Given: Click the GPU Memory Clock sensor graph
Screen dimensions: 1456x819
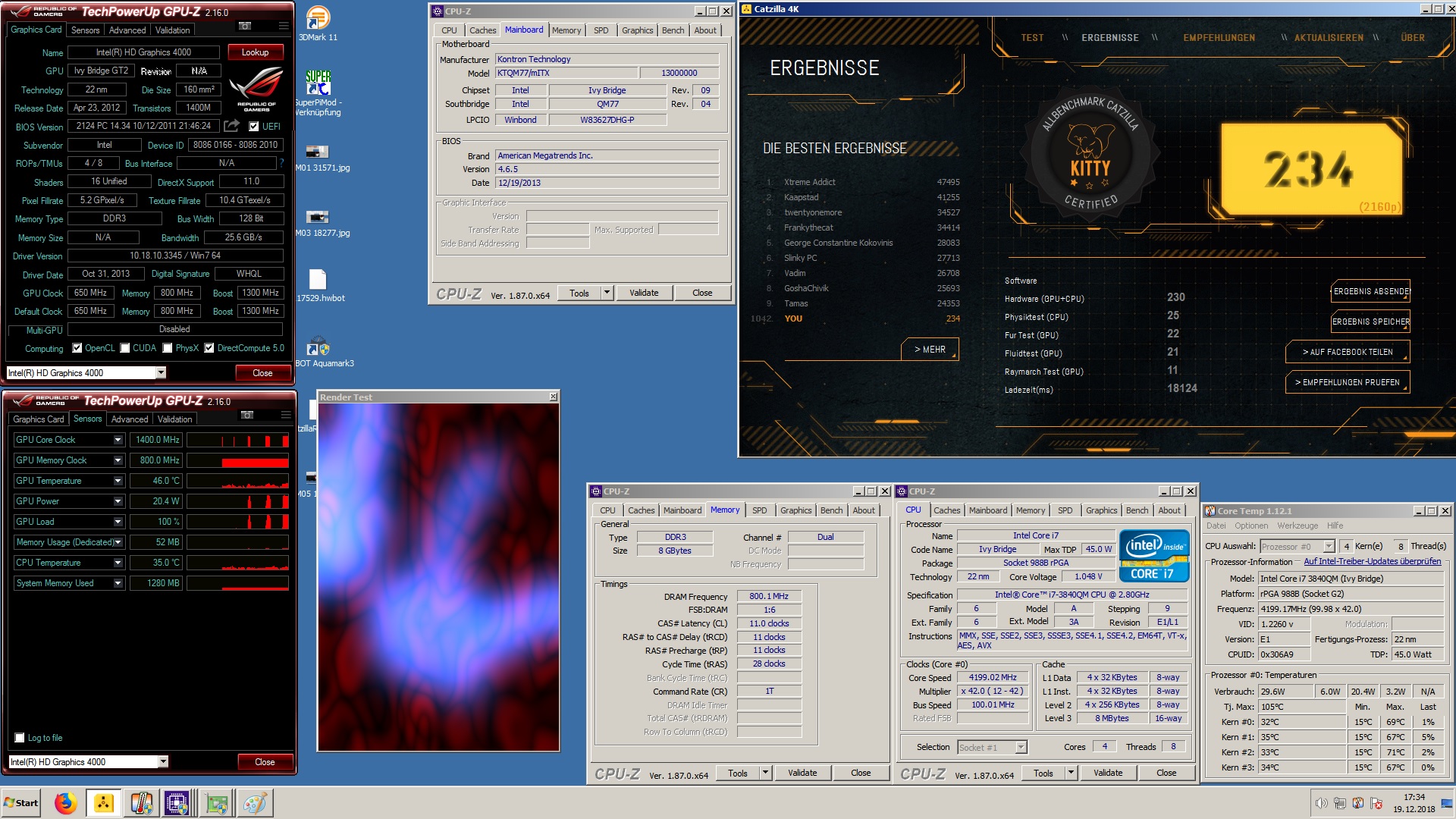Looking at the screenshot, I should point(237,460).
